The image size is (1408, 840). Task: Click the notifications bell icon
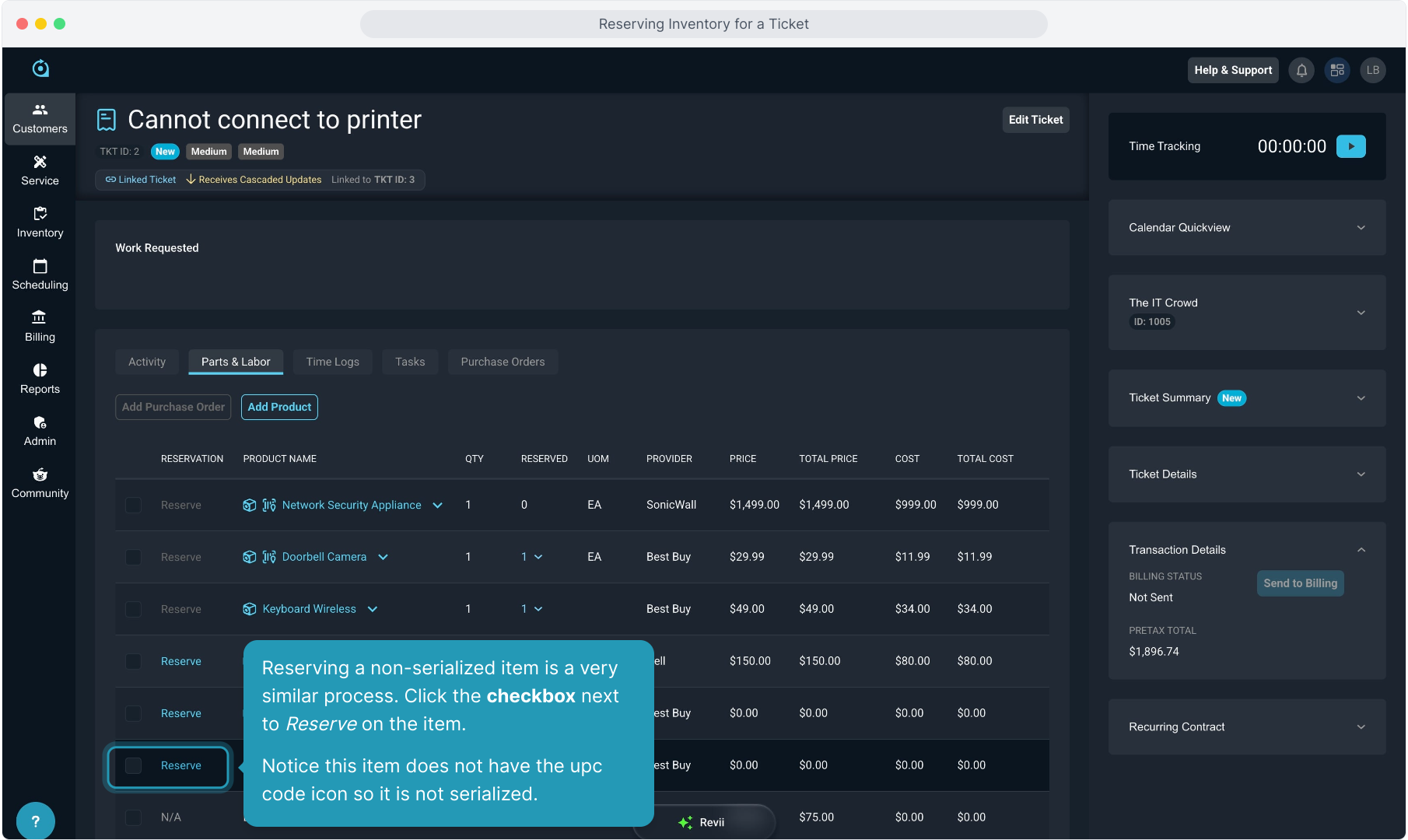click(x=1301, y=70)
